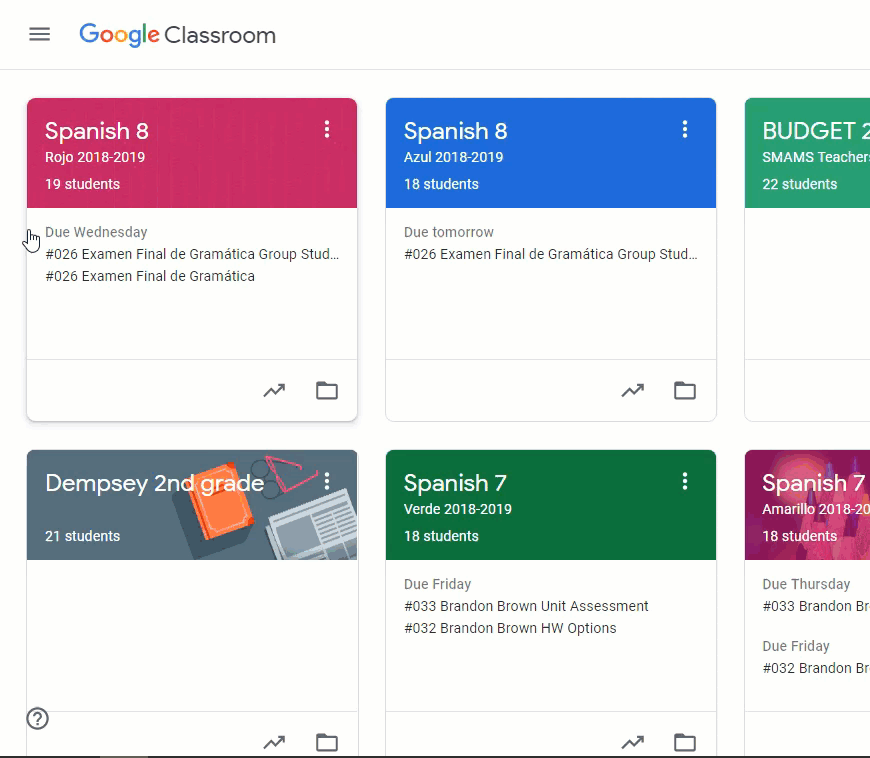Open the Dempsey 2nd grade class title
Viewport: 870px width, 758px height.
tap(155, 483)
